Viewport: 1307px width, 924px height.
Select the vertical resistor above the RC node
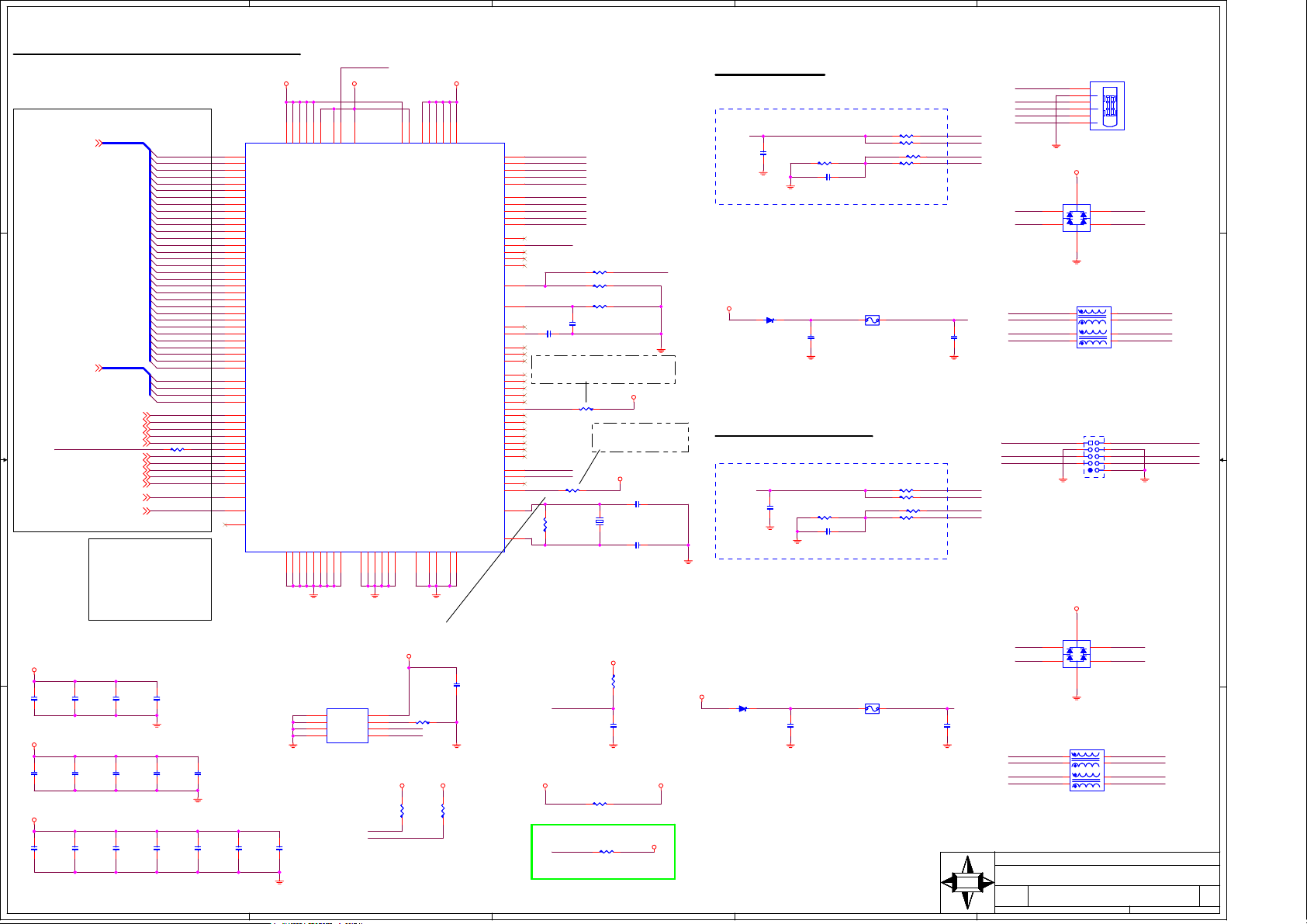coord(614,681)
